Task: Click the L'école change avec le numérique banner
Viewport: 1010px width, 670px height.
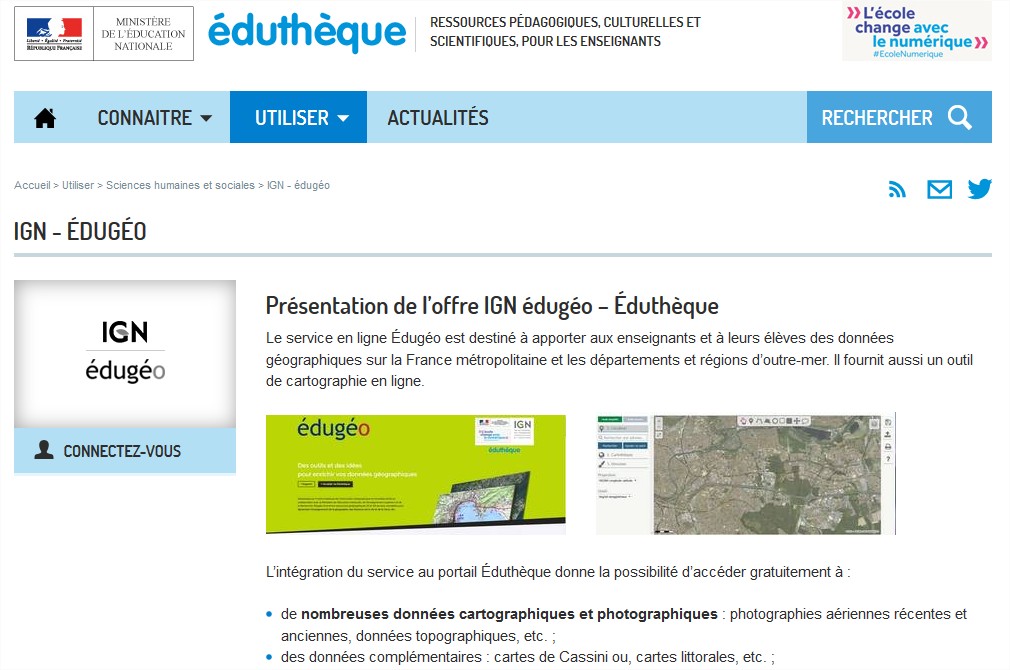Action: [x=916, y=32]
